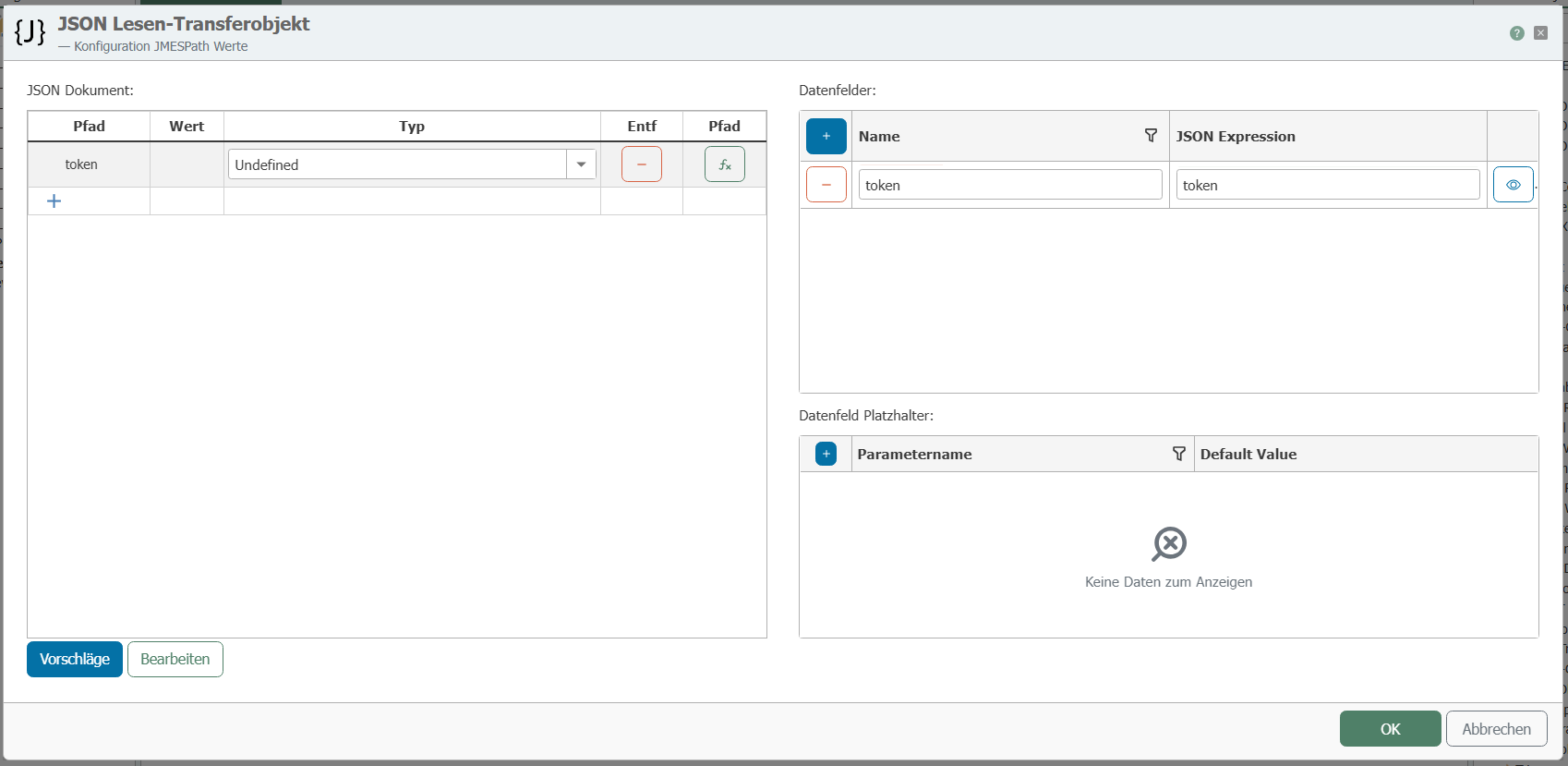Screen dimensions: 1568x766
Task: Cancel with the Abbrechen button
Action: (1496, 729)
